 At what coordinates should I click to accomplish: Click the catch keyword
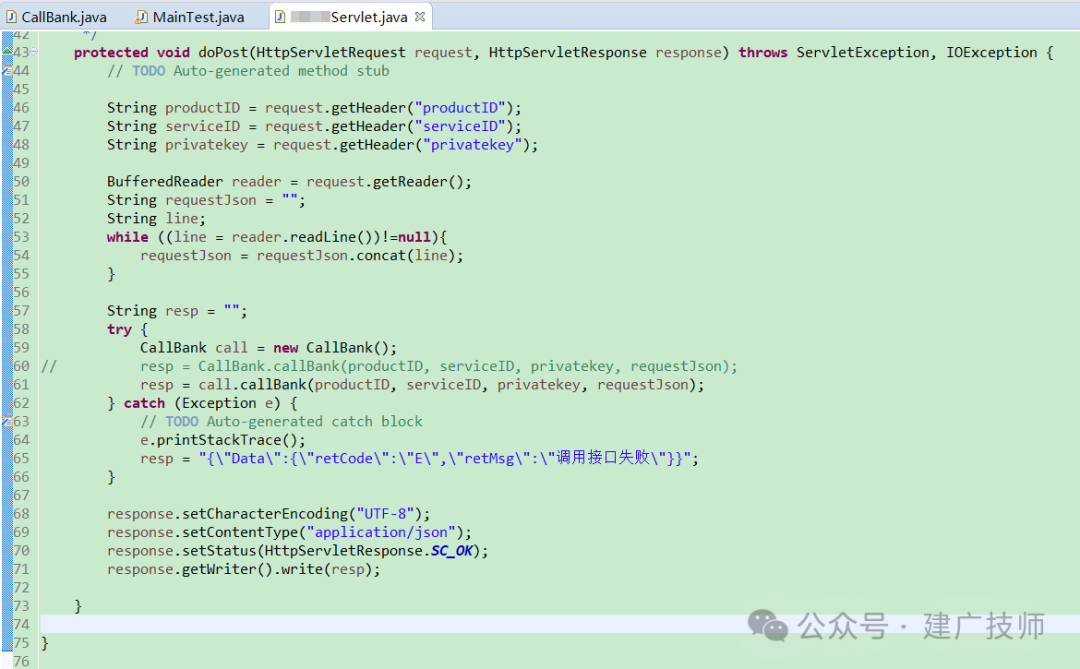(144, 403)
